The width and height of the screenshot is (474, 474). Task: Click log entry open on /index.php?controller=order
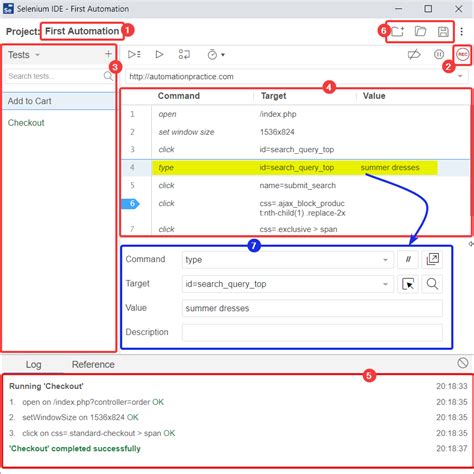93,402
